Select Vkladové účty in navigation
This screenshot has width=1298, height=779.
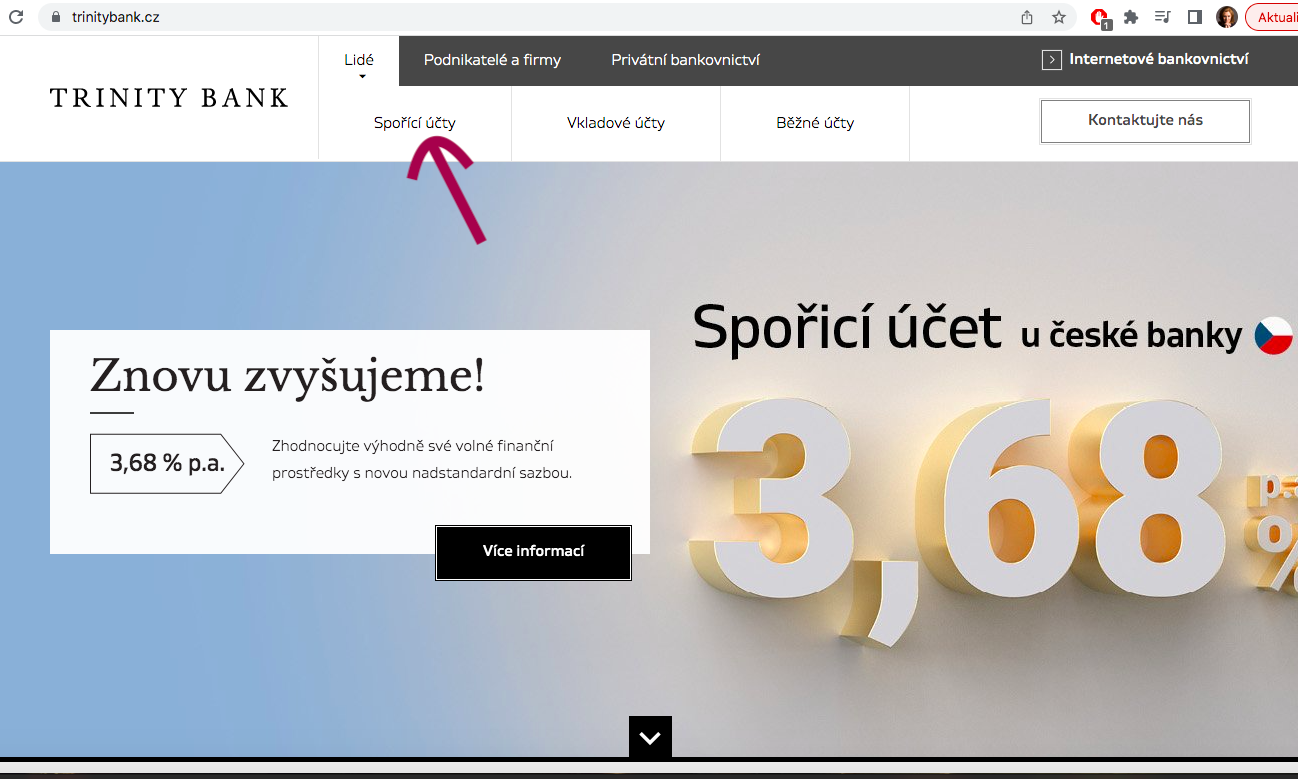(615, 123)
